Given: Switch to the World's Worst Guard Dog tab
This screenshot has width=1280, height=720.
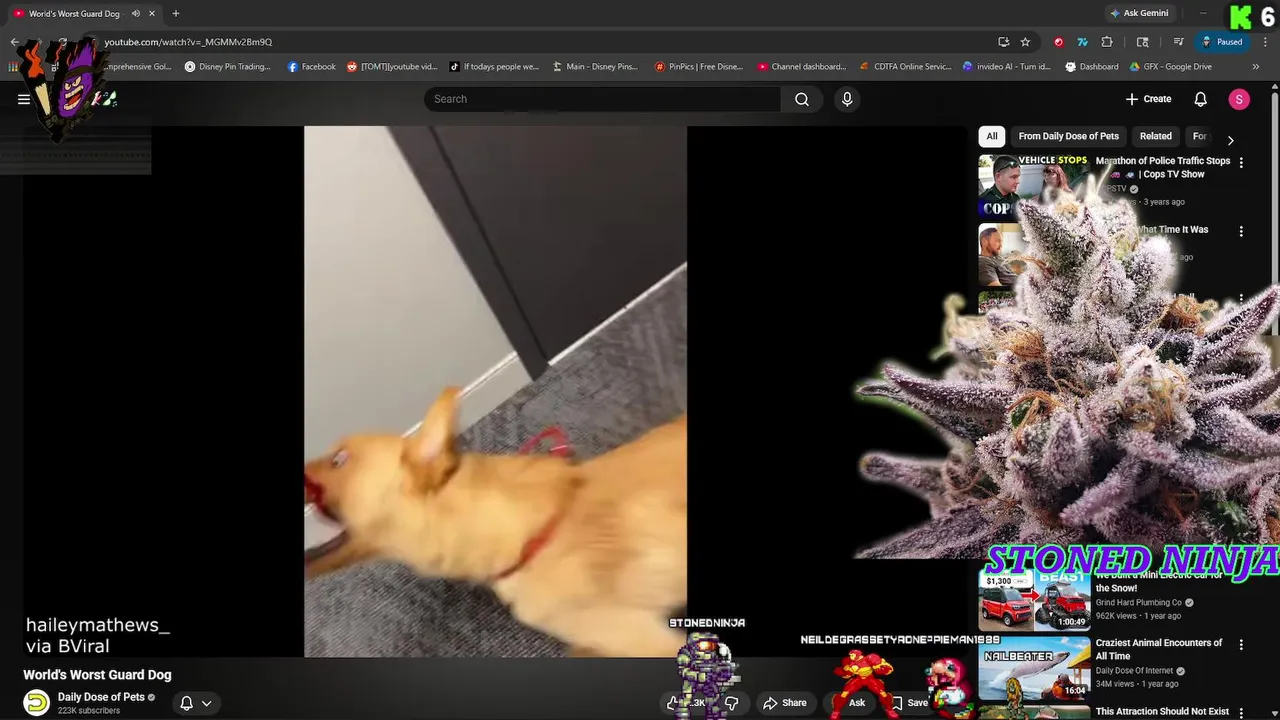Looking at the screenshot, I should coord(75,14).
